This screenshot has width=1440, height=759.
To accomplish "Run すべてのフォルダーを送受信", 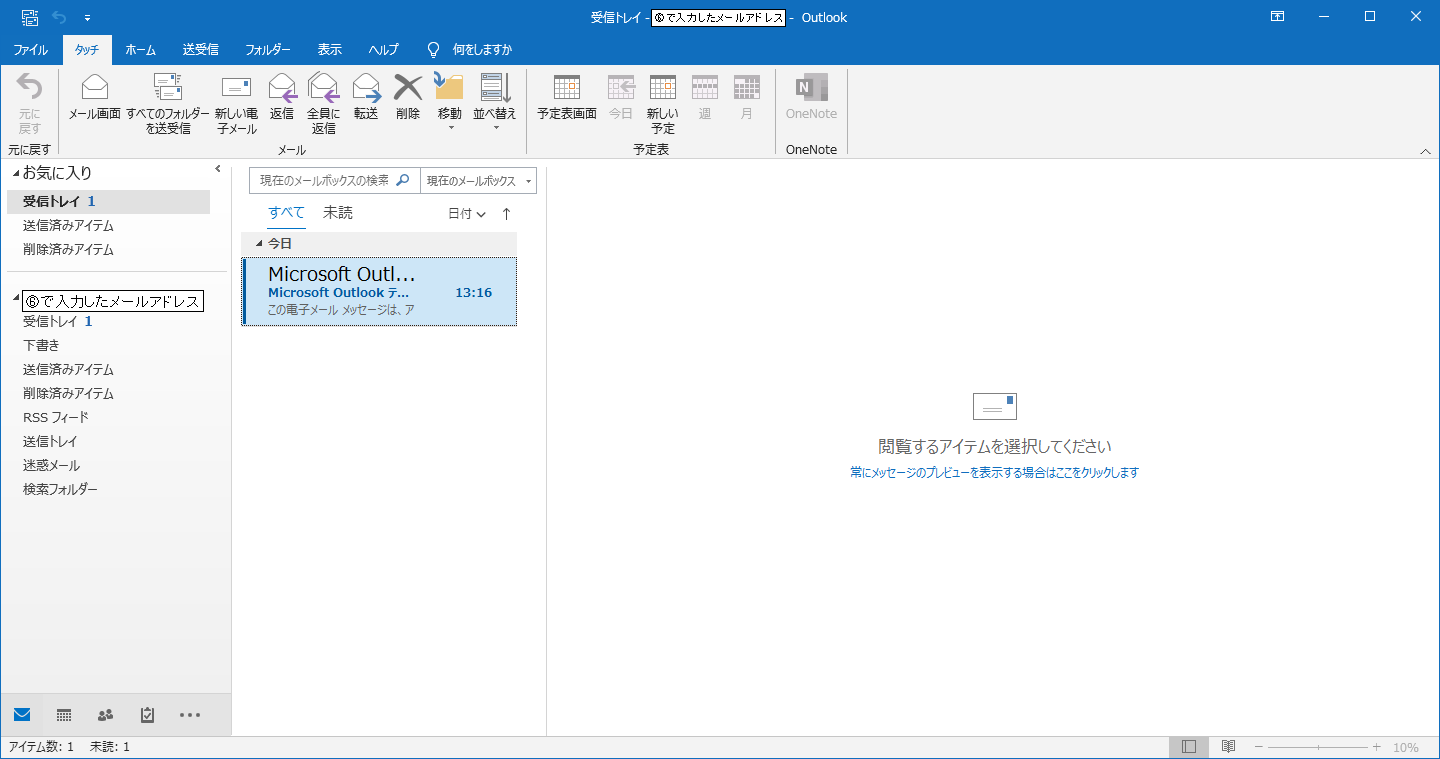I will (168, 103).
